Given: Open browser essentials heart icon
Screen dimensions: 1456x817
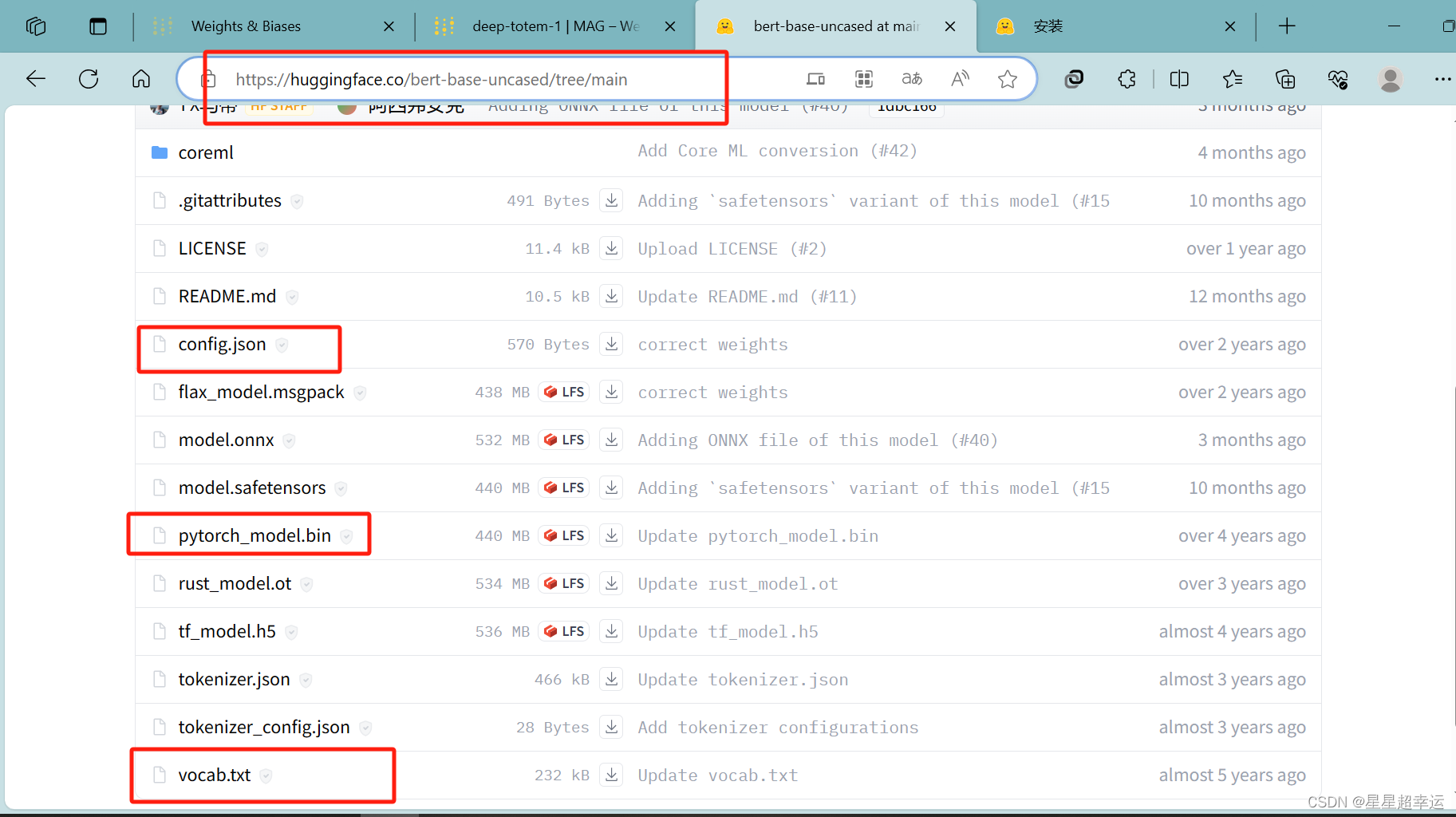Looking at the screenshot, I should click(1338, 79).
